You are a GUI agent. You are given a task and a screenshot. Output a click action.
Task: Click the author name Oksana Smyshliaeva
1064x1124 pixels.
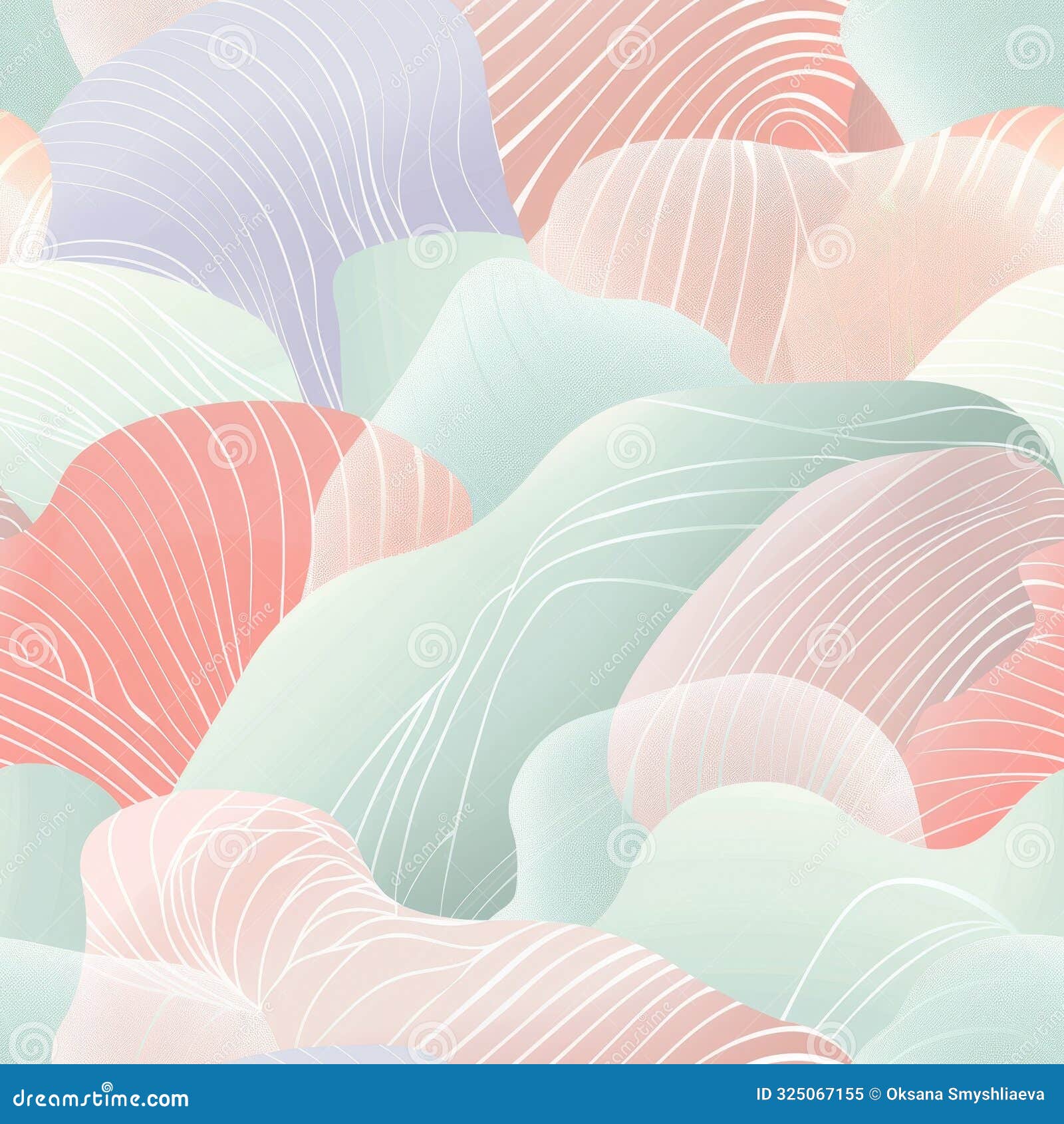click(966, 1094)
